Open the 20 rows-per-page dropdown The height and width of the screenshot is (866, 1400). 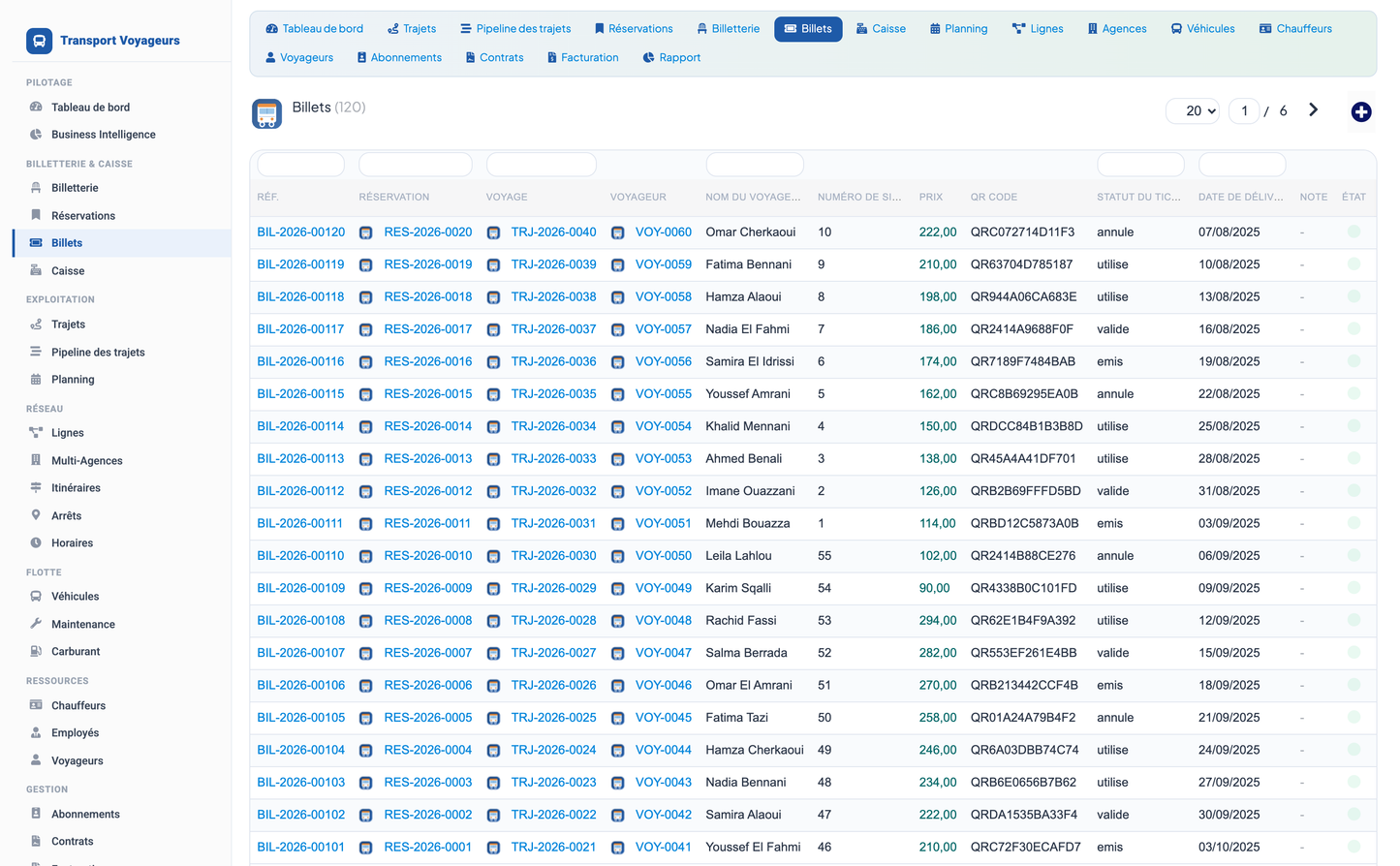[x=1193, y=111]
